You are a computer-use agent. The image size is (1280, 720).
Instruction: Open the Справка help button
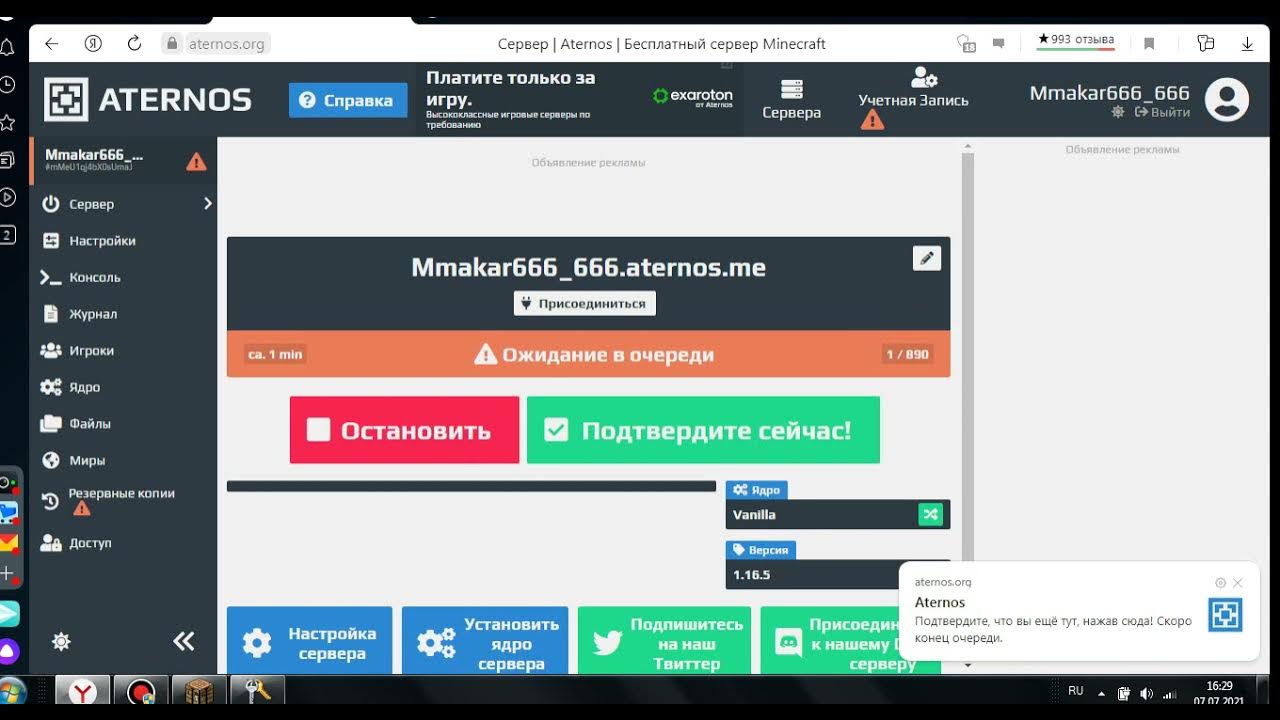[348, 100]
